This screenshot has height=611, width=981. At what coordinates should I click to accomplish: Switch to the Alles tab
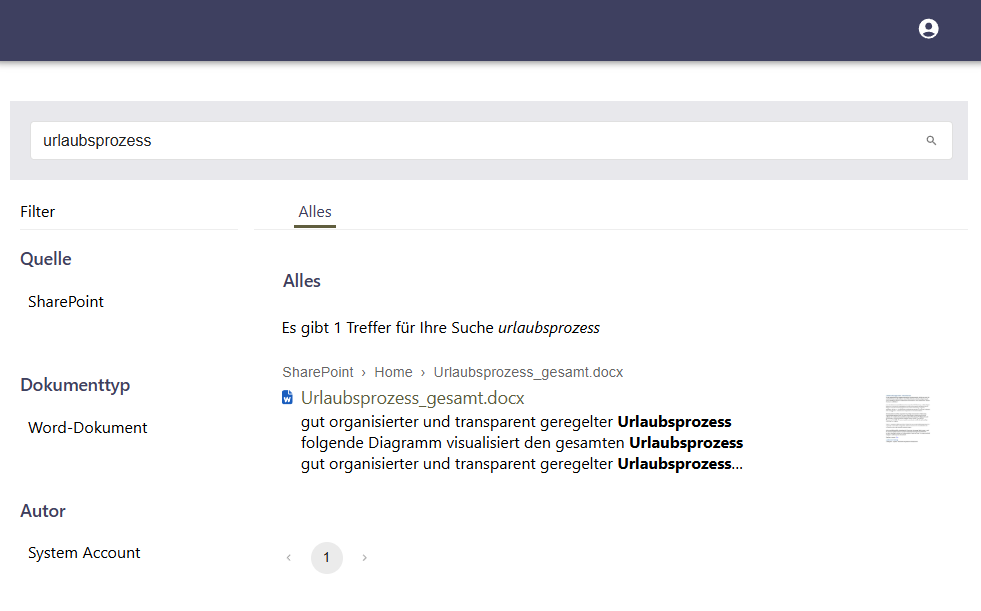[315, 212]
